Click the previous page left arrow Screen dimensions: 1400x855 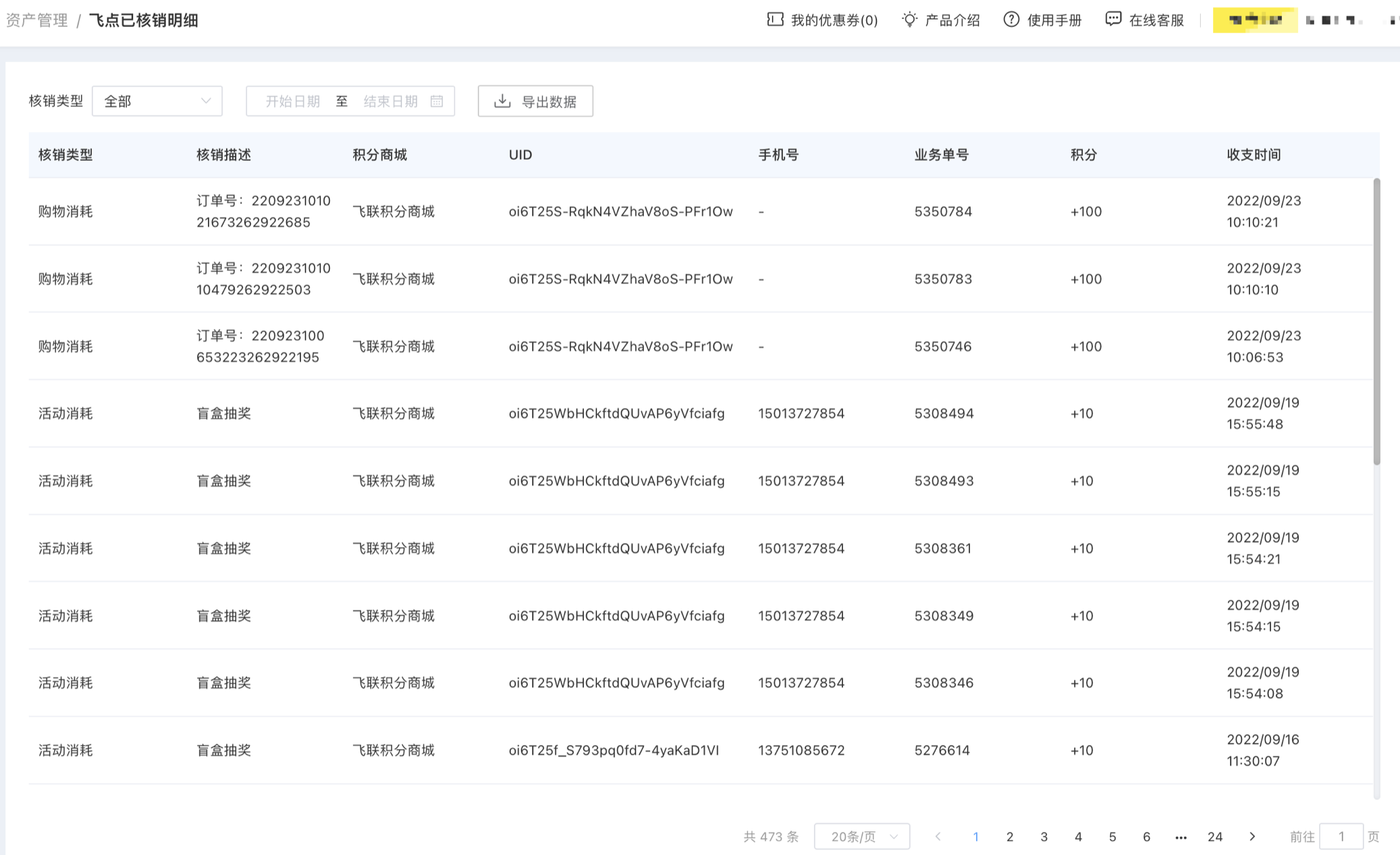coord(938,837)
